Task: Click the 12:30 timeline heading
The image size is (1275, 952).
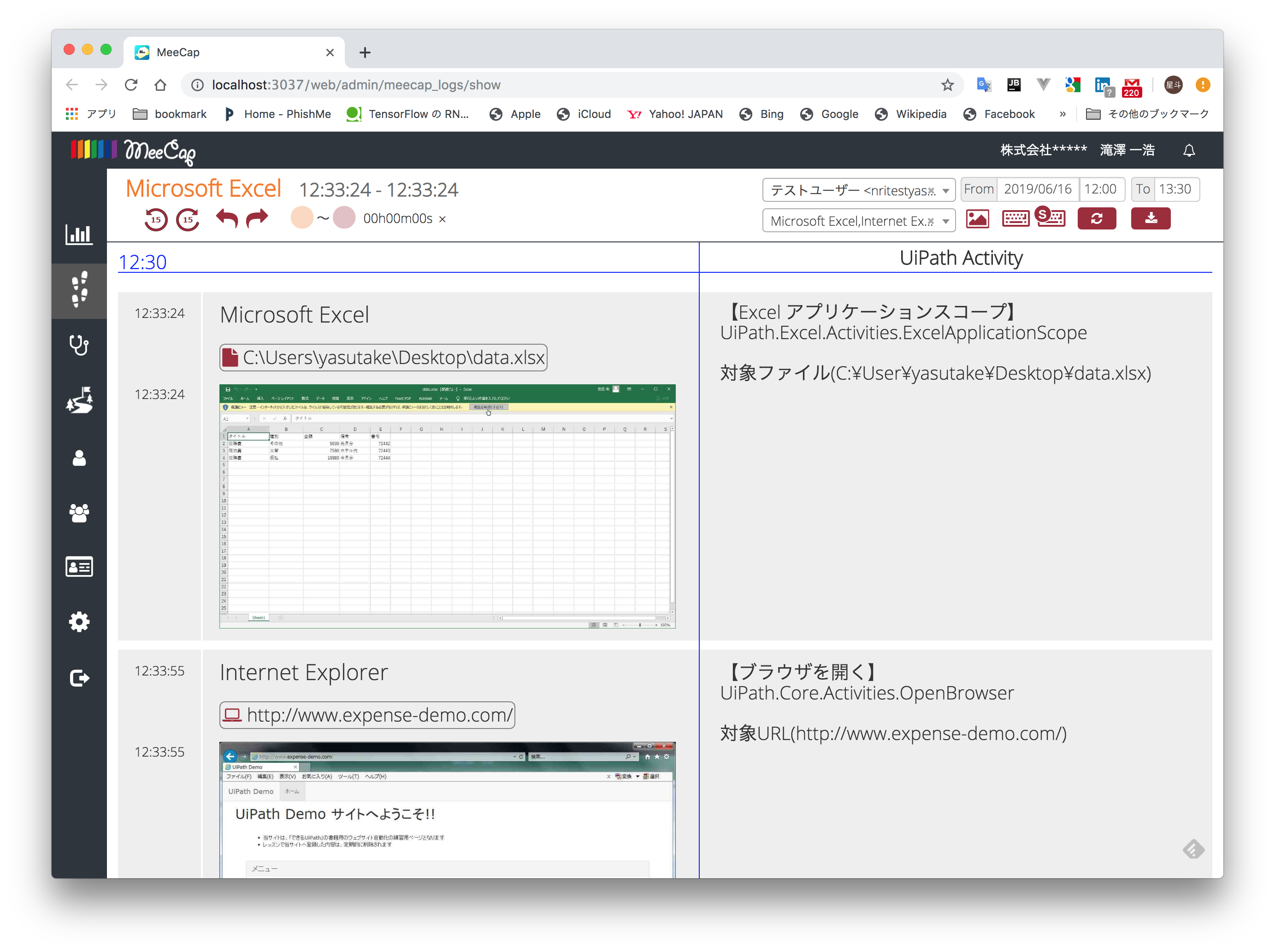Action: coord(142,262)
